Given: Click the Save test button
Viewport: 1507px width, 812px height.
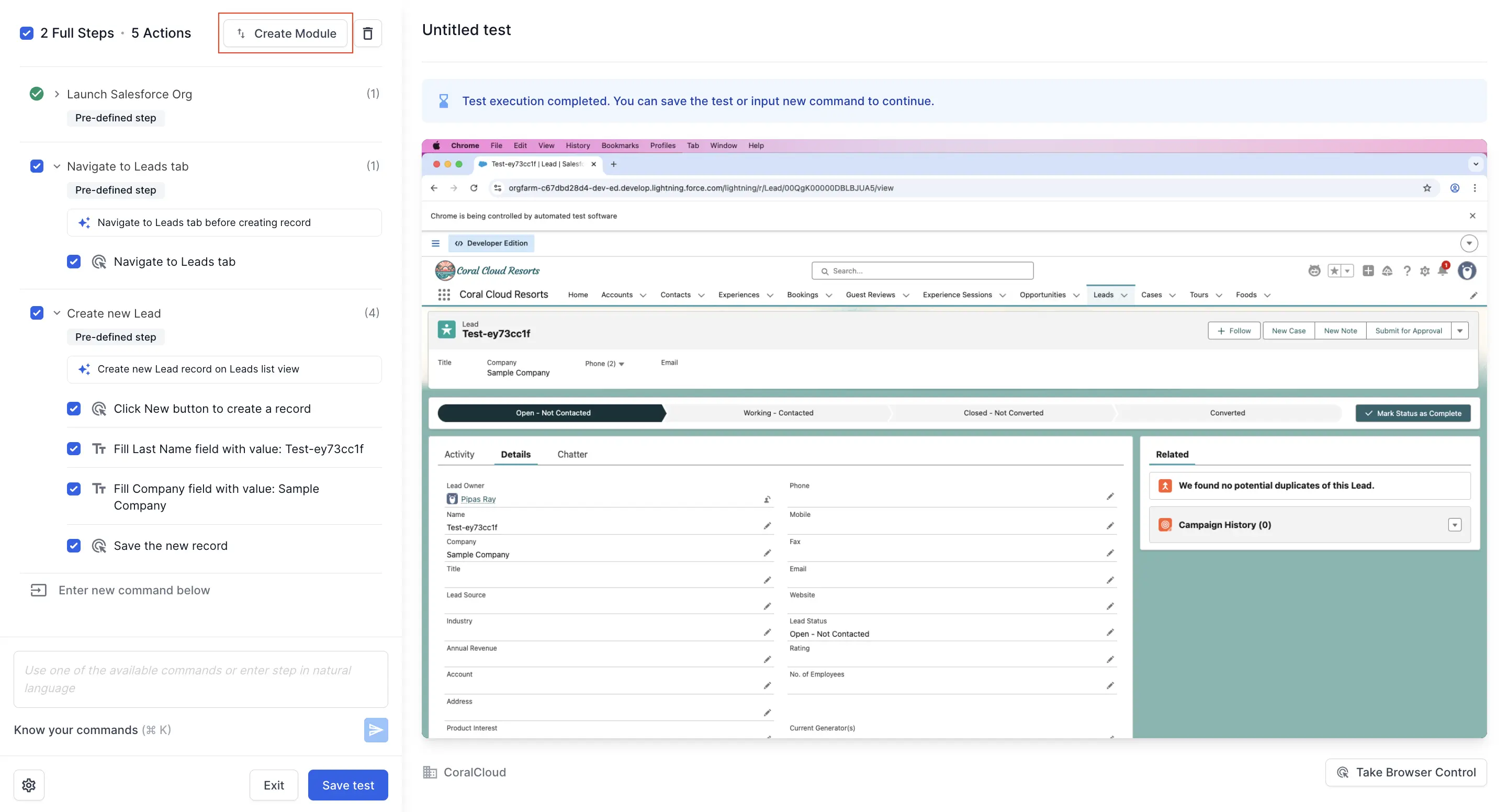Looking at the screenshot, I should tap(347, 784).
